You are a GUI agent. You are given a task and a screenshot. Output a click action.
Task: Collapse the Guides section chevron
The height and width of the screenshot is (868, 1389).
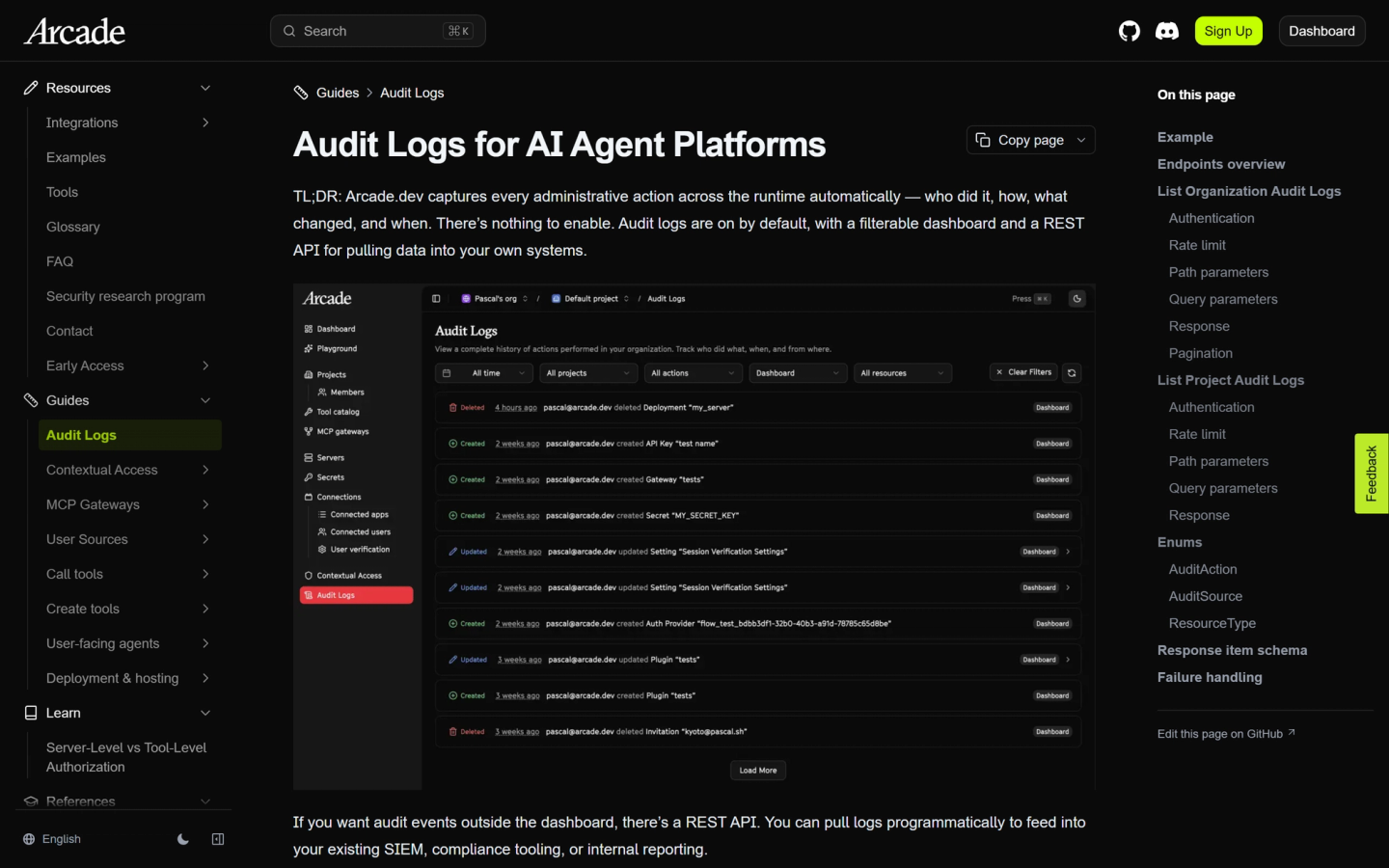coord(205,400)
